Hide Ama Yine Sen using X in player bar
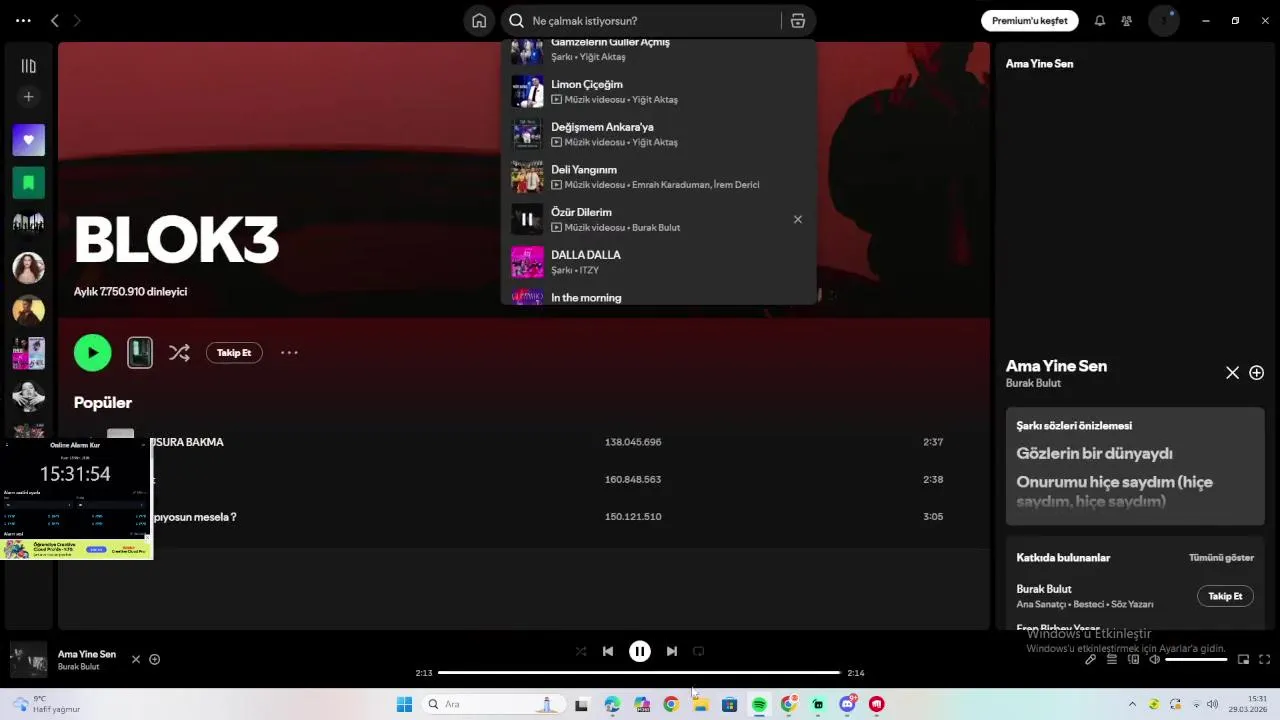 (136, 659)
